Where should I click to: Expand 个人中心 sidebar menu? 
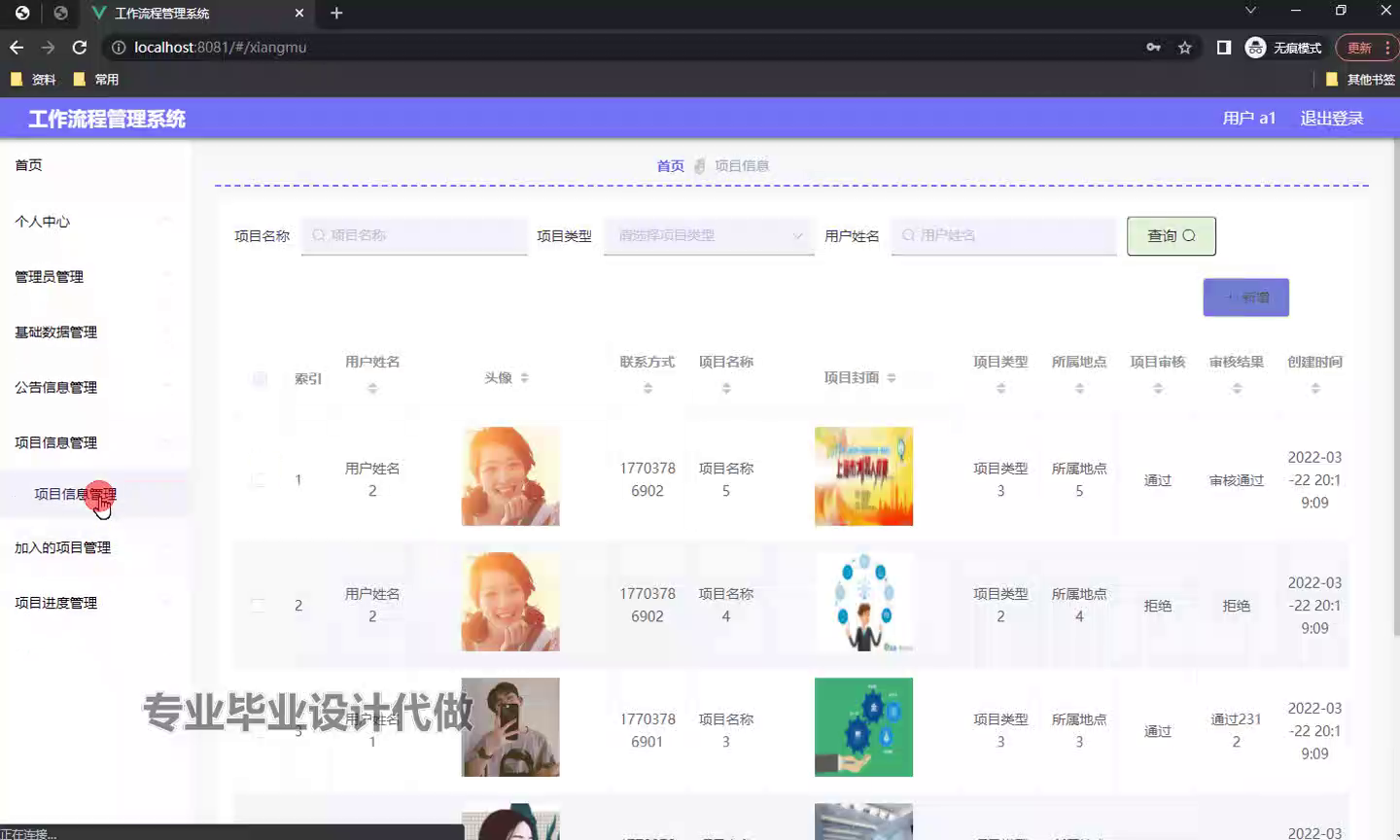(x=94, y=221)
